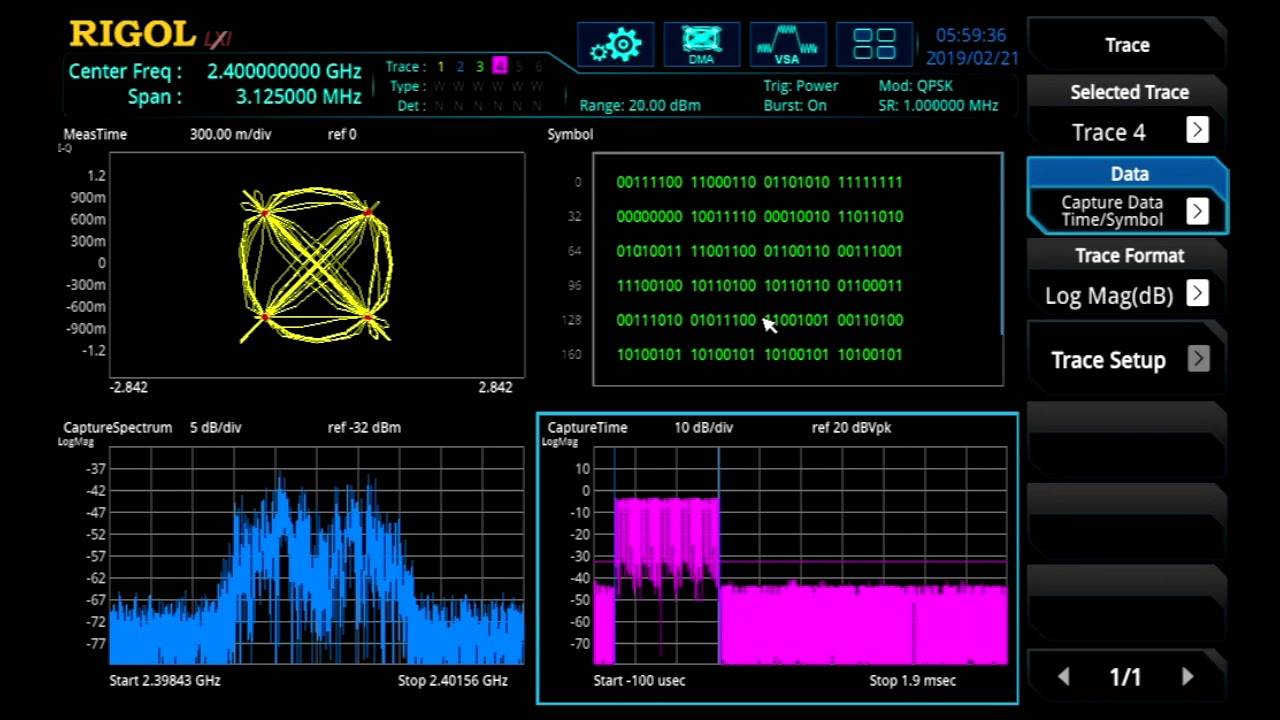Click the ref -32 dBm label
This screenshot has height=720, width=1280.
pos(364,427)
